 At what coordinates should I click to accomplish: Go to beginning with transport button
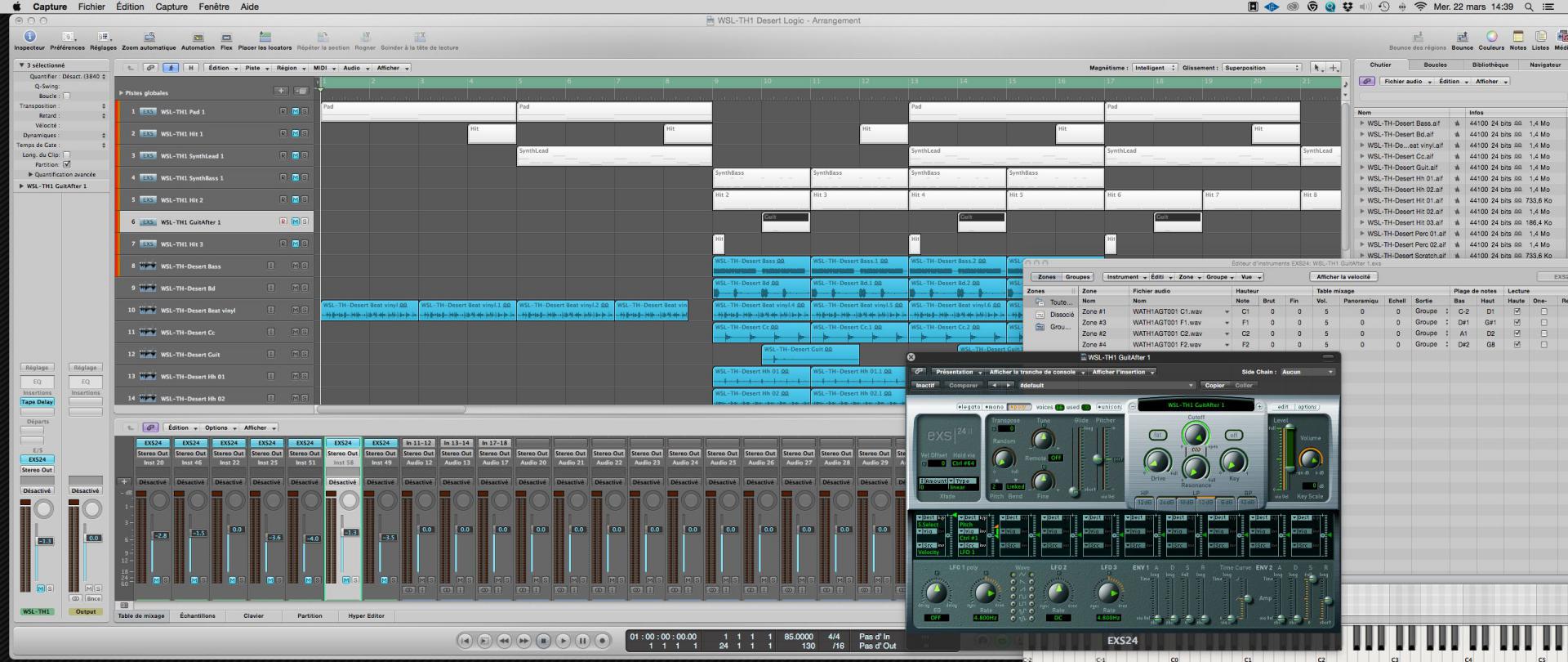pos(465,641)
